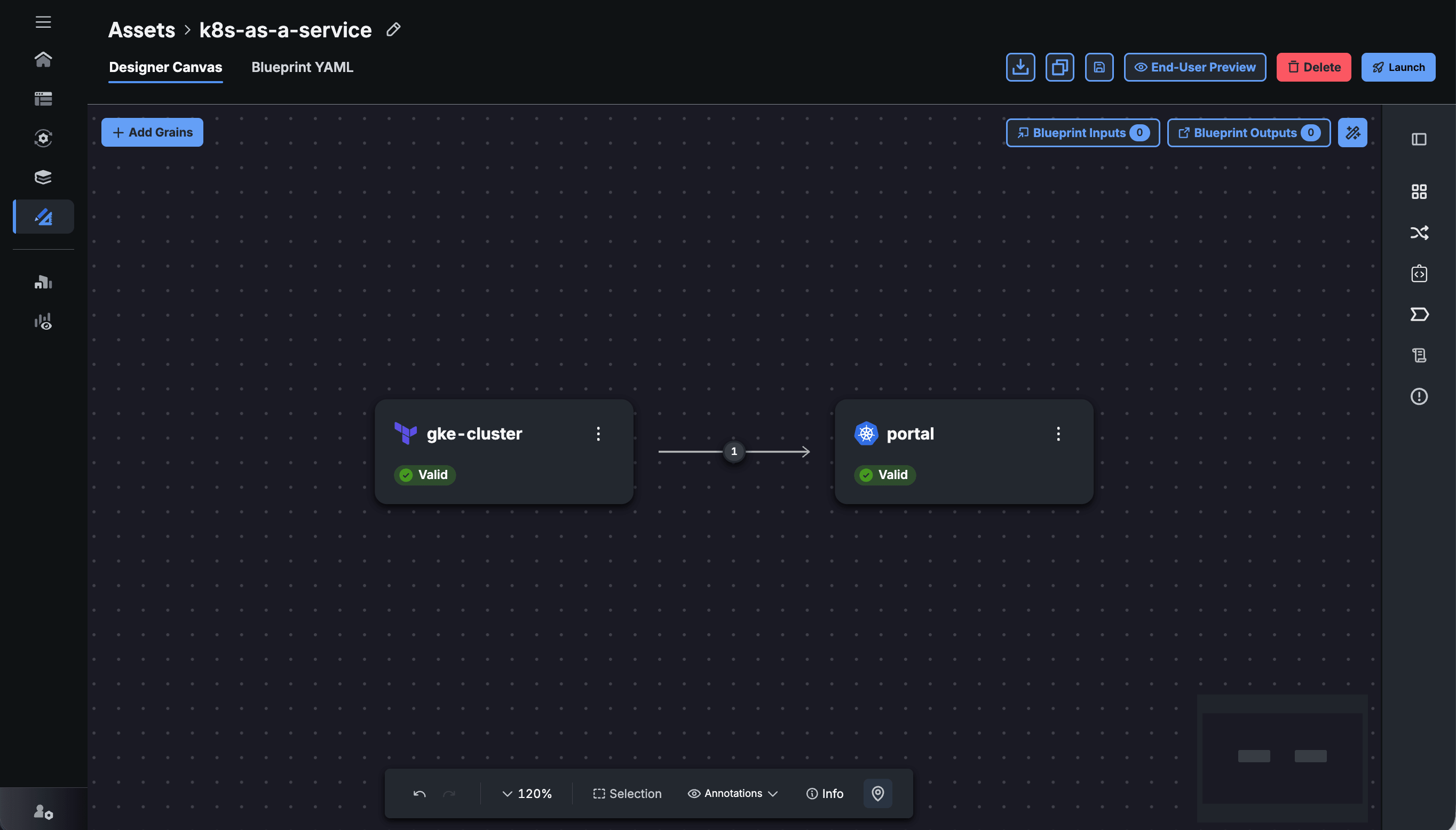
Task: Open the scroll document icon in right panel
Action: click(1419, 355)
